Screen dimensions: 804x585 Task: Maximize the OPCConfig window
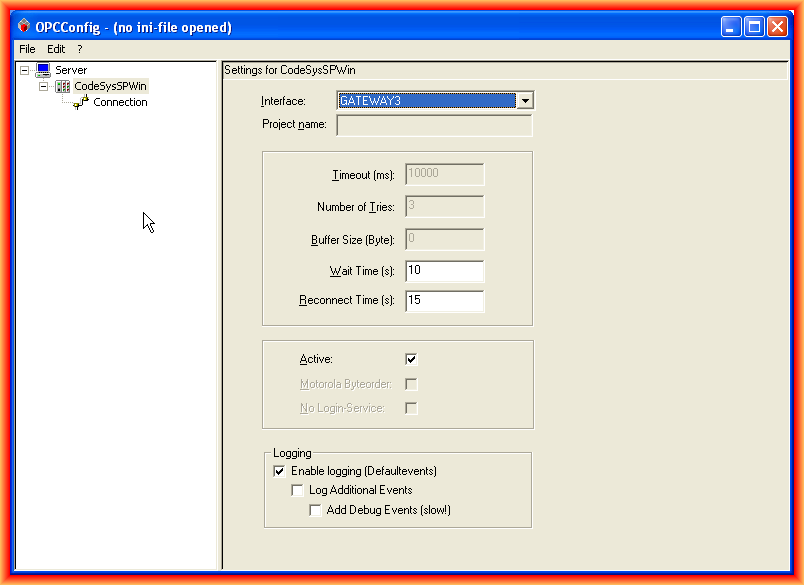point(755,27)
